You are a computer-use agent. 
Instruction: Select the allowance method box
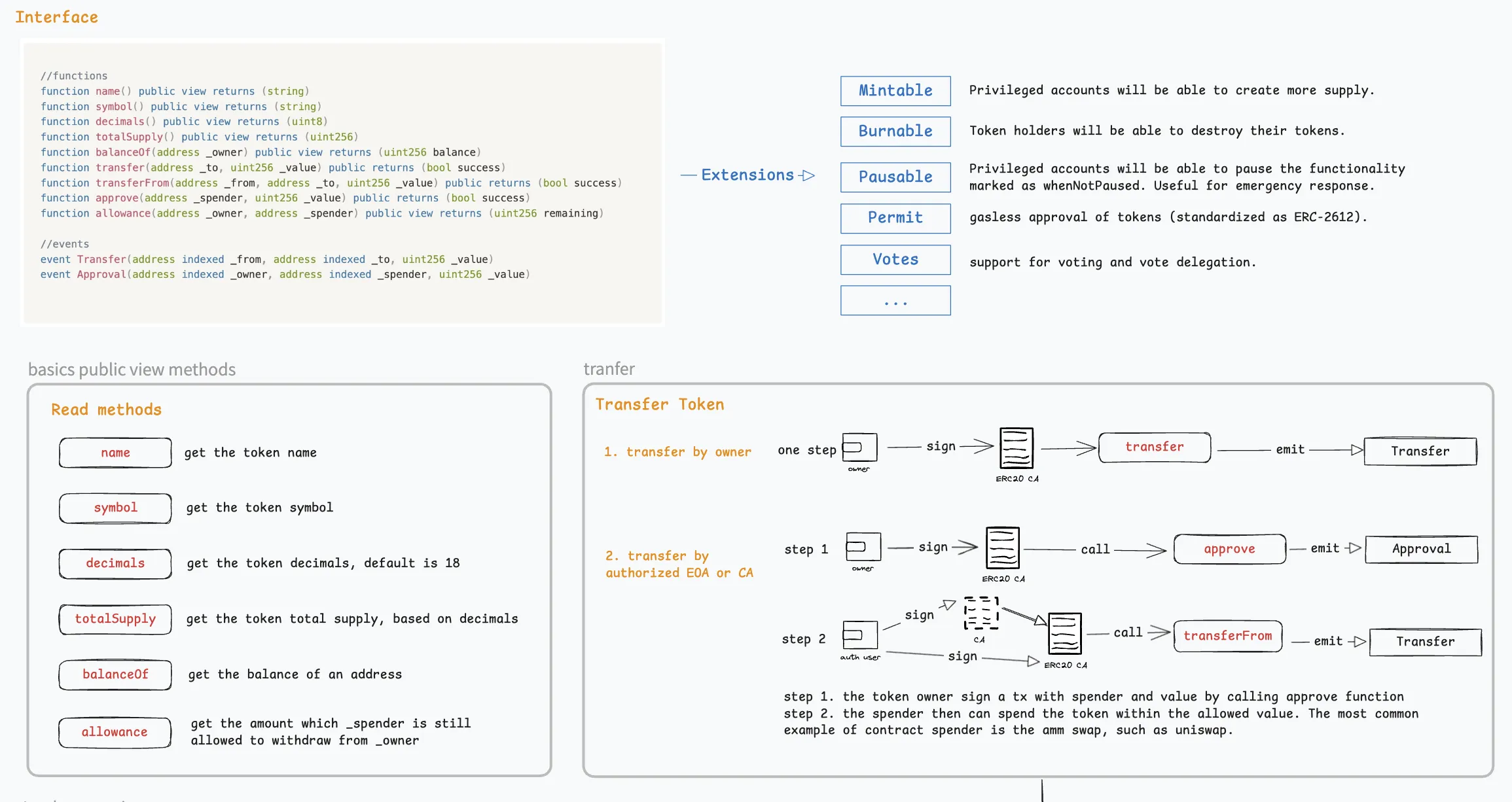click(115, 733)
